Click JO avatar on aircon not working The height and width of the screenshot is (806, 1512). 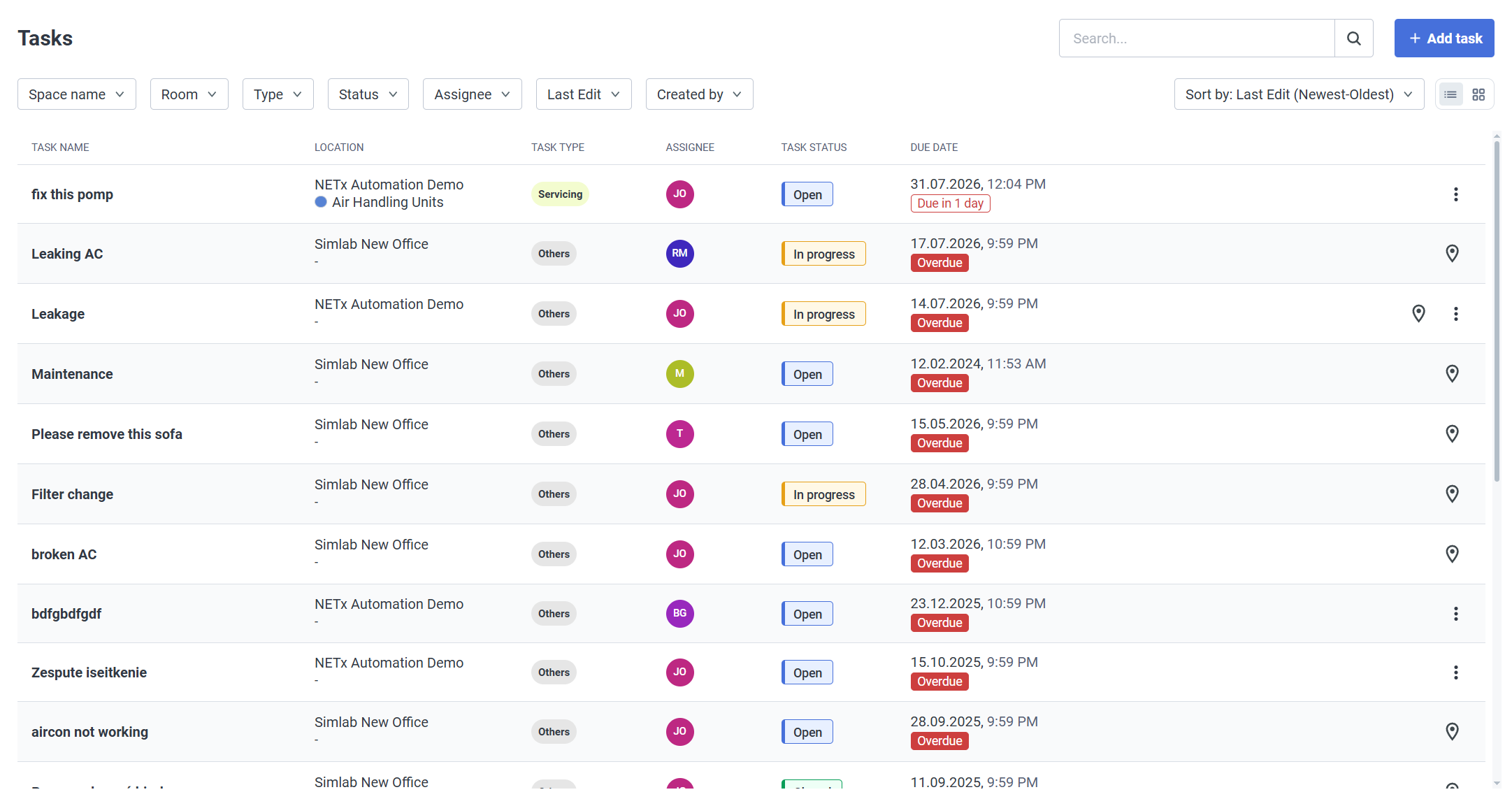pyautogui.click(x=679, y=732)
